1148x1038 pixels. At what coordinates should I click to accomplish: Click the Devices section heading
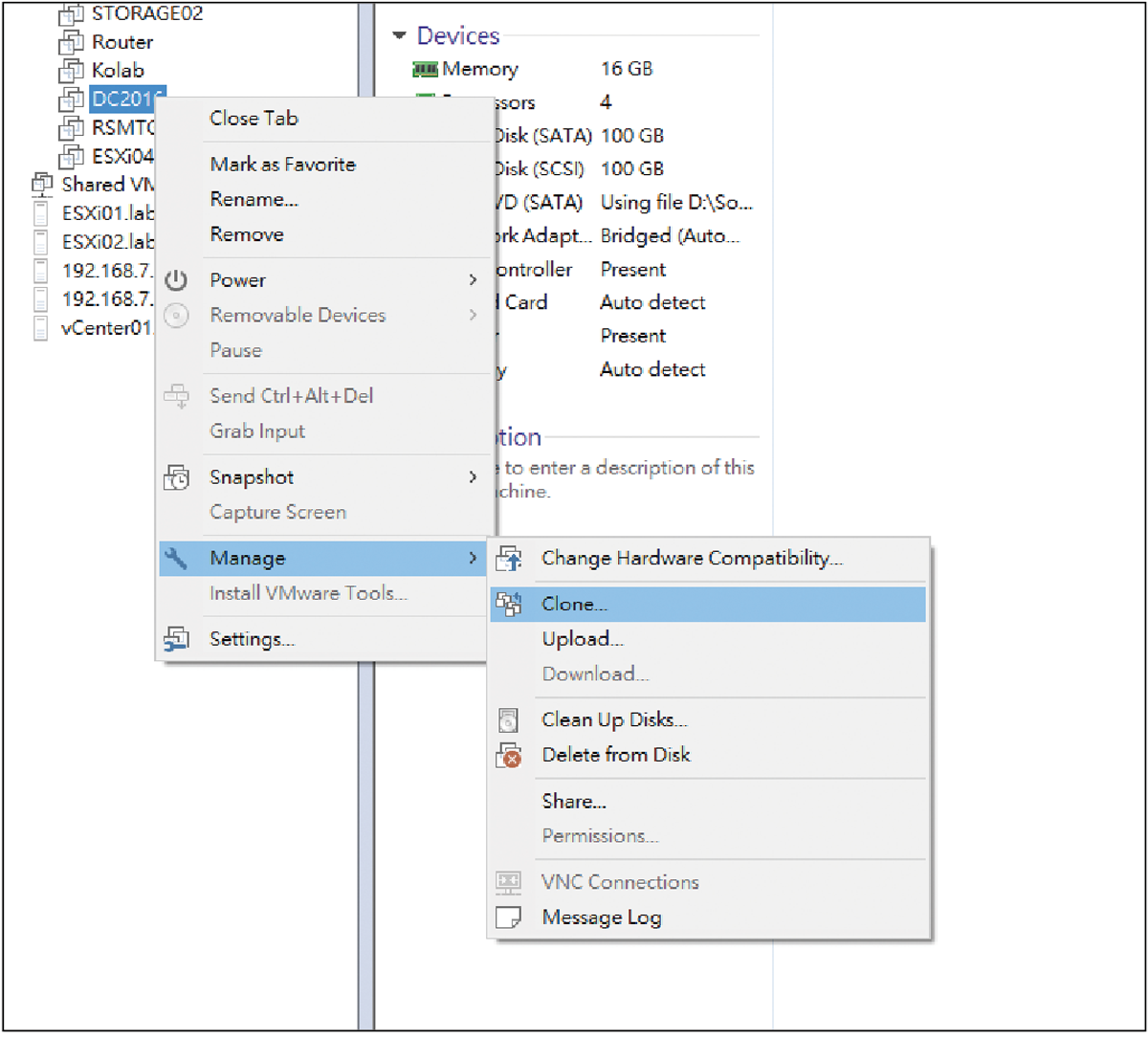[x=458, y=36]
